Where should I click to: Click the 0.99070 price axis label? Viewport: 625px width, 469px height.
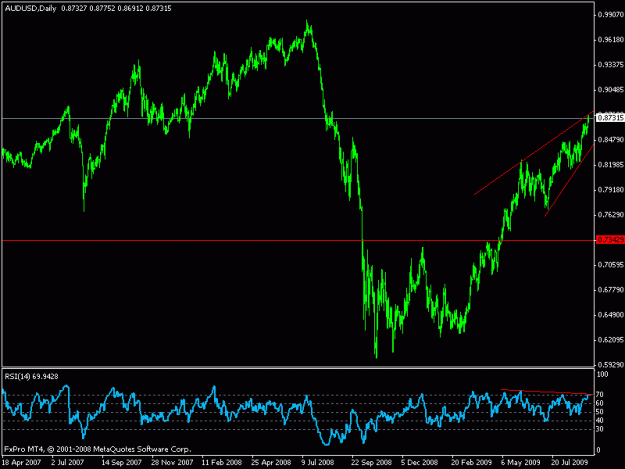(611, 15)
